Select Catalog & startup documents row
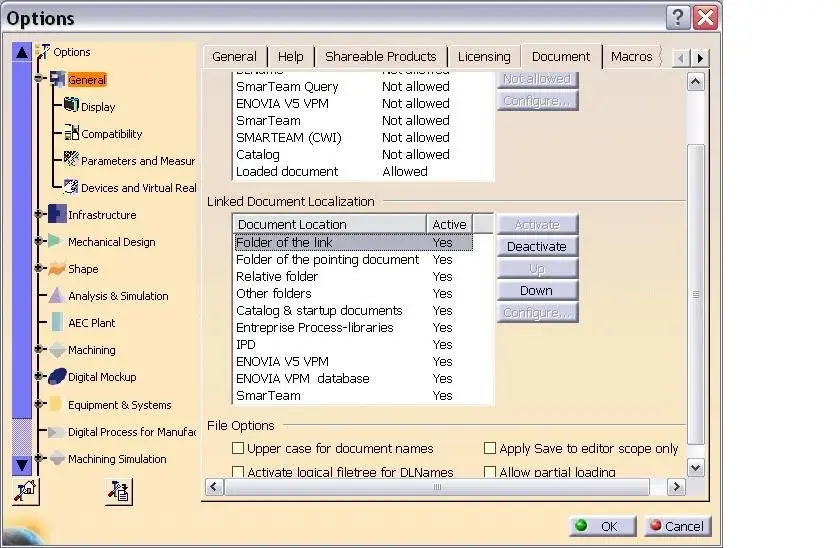The height and width of the screenshot is (548, 840). (354, 311)
